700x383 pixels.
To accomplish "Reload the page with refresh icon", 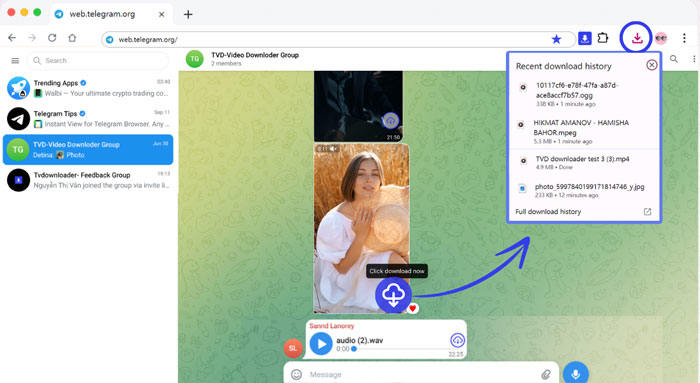I will click(52, 38).
